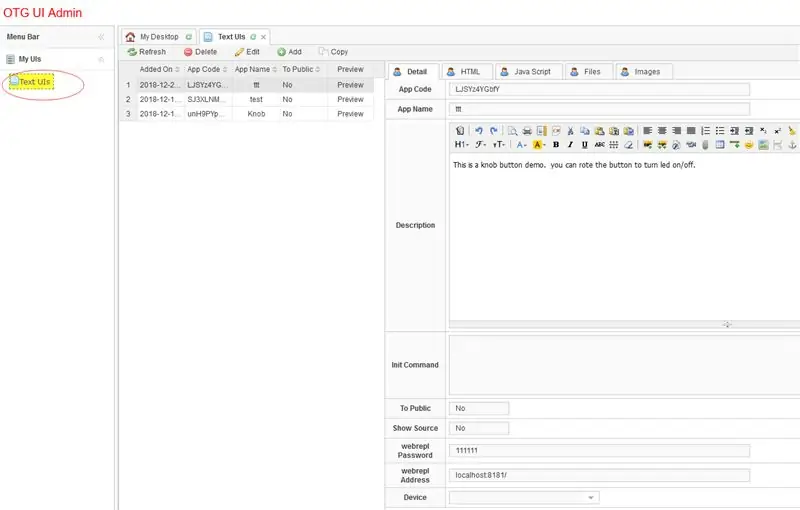The height and width of the screenshot is (510, 800).
Task: Center align text in editor
Action: click(x=662, y=131)
